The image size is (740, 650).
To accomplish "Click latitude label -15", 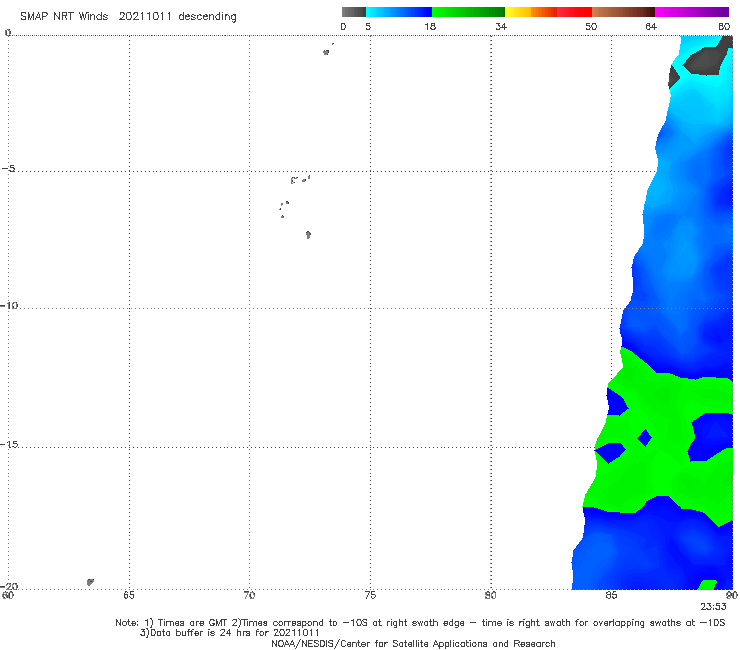I will (x=9, y=444).
